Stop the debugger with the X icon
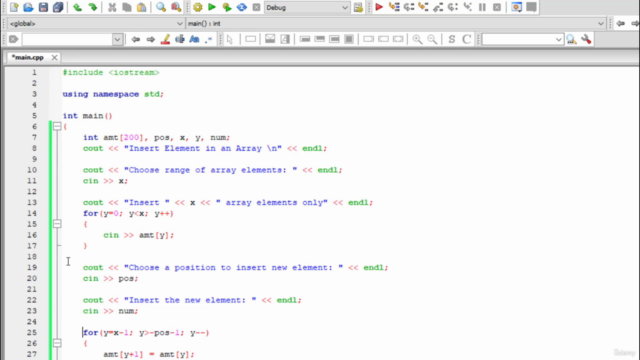The width and height of the screenshot is (640, 360). point(497,7)
